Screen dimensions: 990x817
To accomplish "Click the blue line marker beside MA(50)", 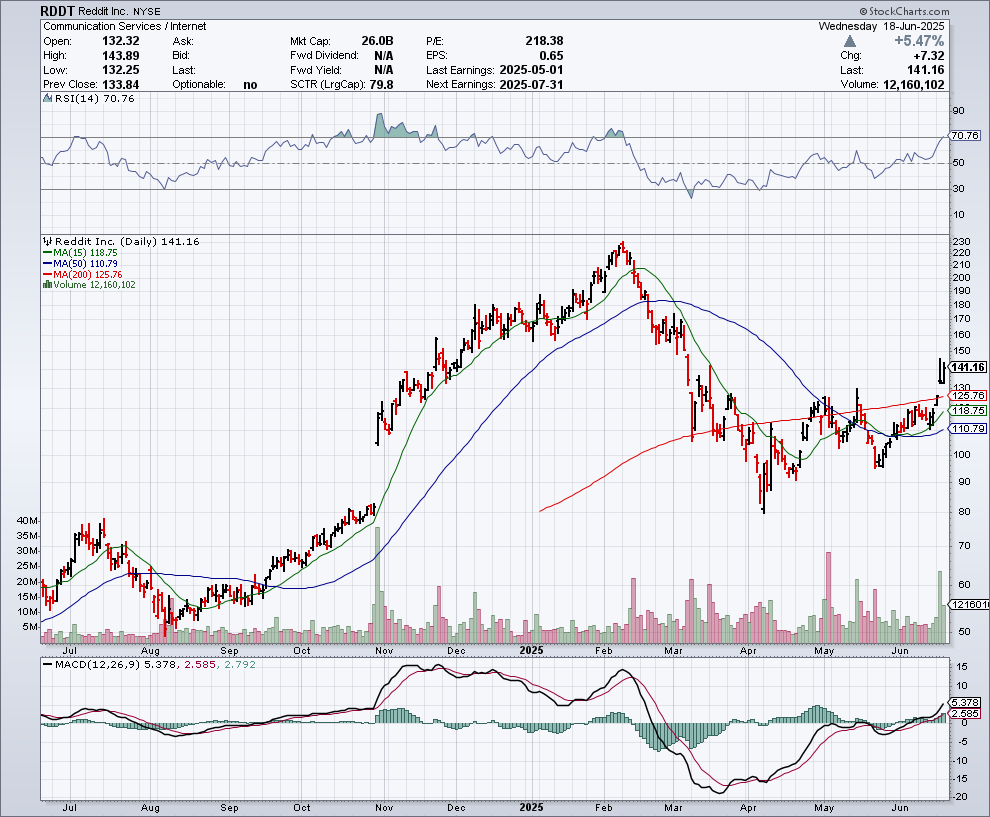I will (x=47, y=263).
